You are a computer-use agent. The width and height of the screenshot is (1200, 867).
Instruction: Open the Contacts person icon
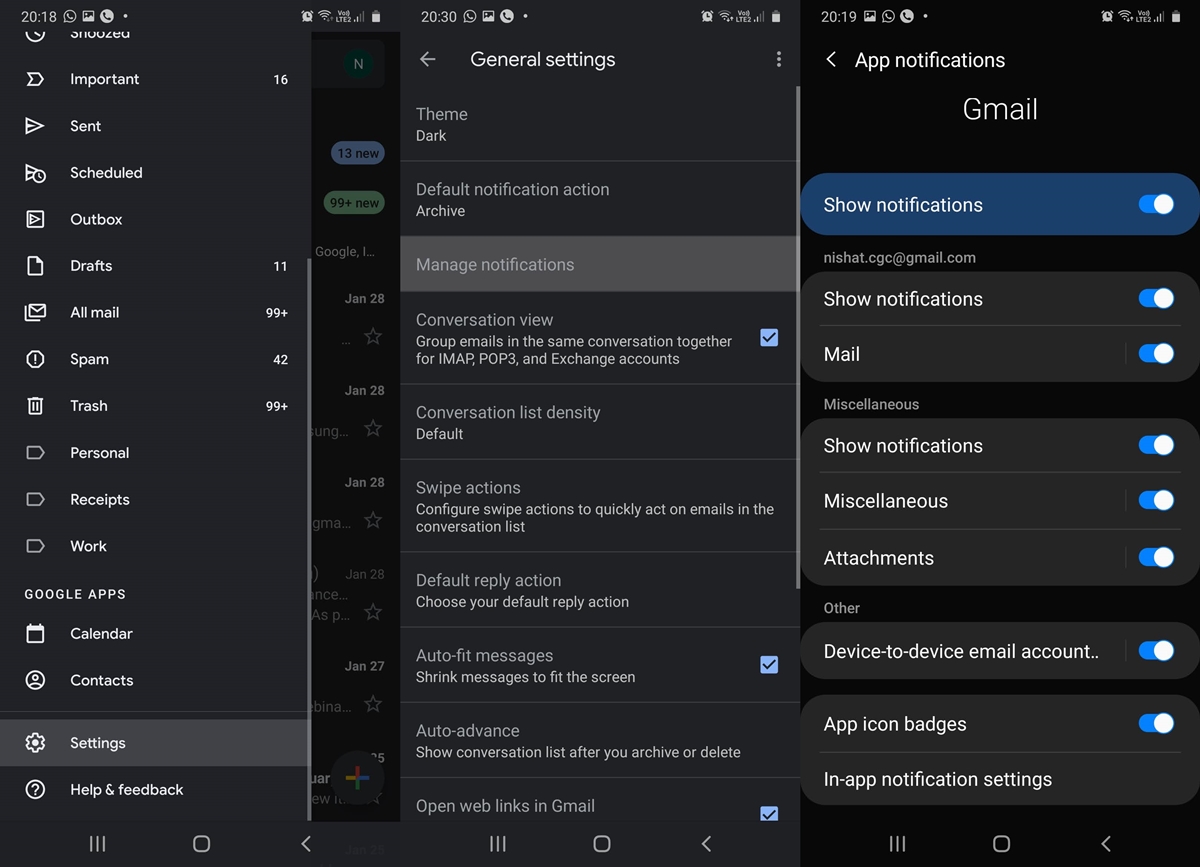[35, 681]
